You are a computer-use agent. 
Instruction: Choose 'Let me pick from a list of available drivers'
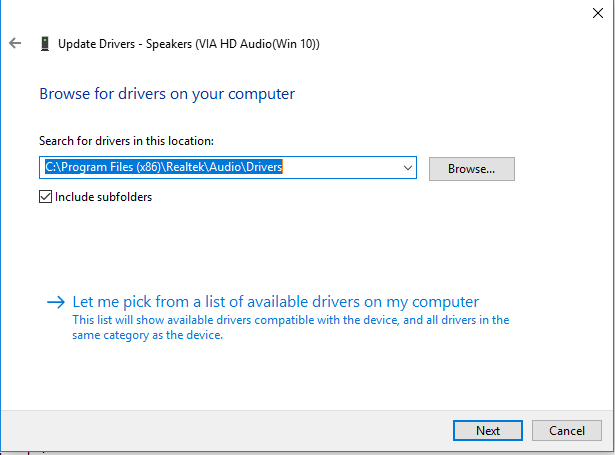(276, 302)
